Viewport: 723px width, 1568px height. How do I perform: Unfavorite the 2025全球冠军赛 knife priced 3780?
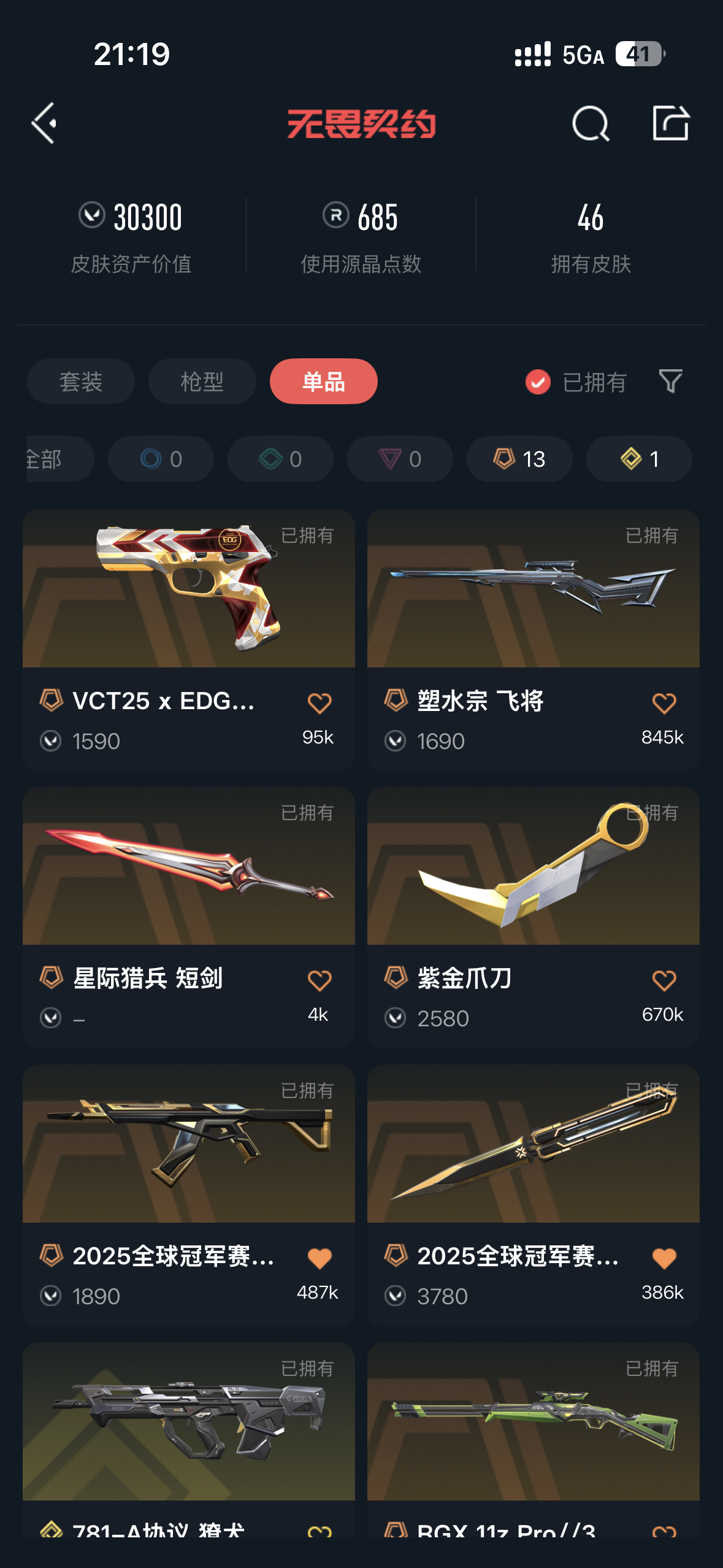[664, 1258]
